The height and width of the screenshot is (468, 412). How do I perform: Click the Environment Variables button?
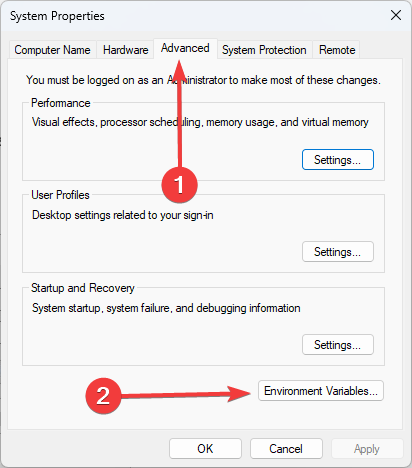(321, 391)
